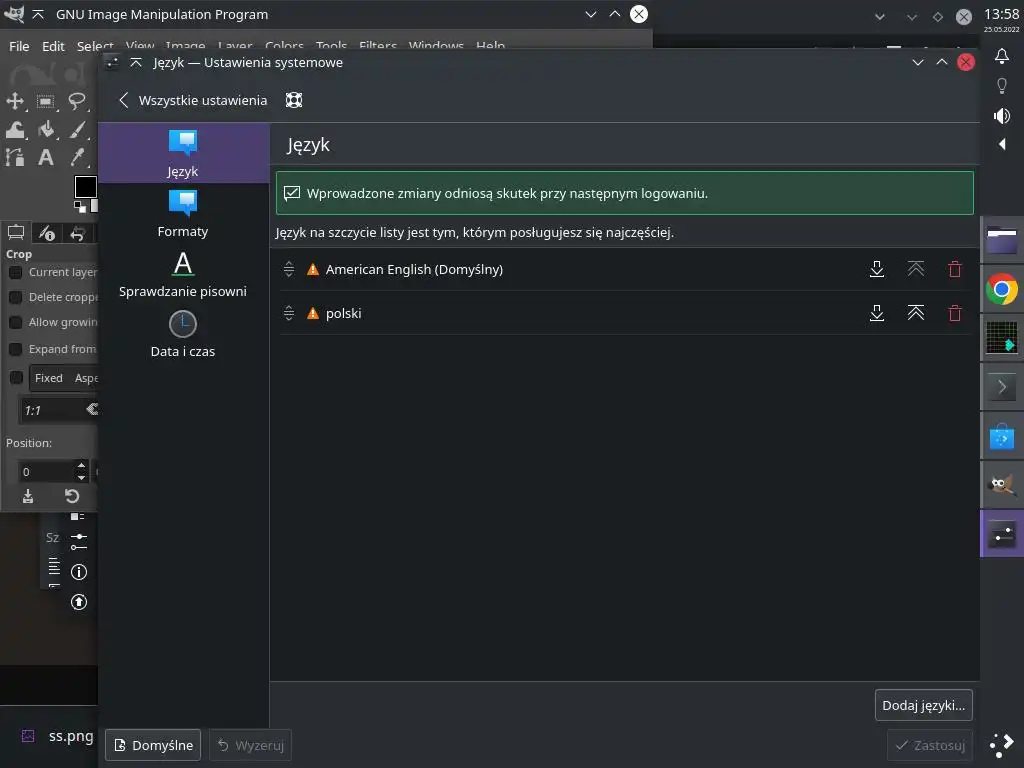Select the Paintbrush tool in GIMP
The width and height of the screenshot is (1024, 768).
pyautogui.click(x=77, y=129)
